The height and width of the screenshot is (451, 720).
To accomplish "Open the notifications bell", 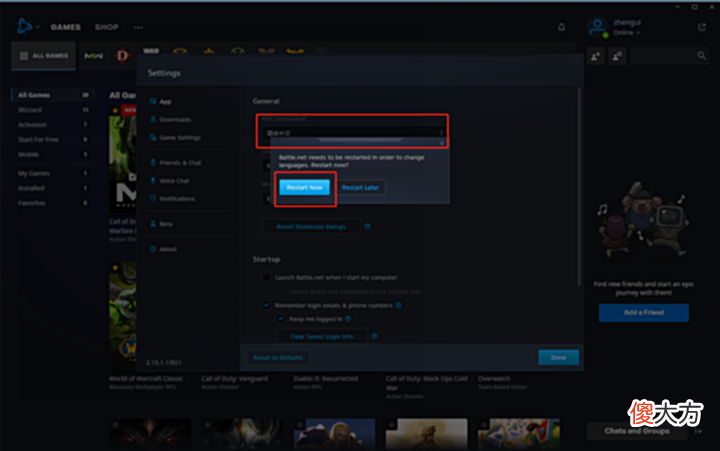I will (x=561, y=27).
